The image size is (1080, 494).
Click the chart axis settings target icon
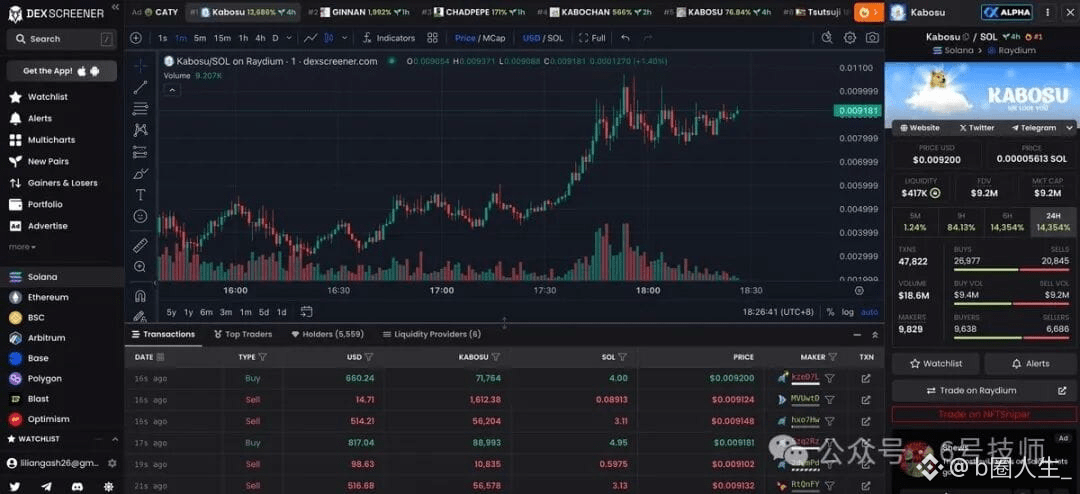859,291
